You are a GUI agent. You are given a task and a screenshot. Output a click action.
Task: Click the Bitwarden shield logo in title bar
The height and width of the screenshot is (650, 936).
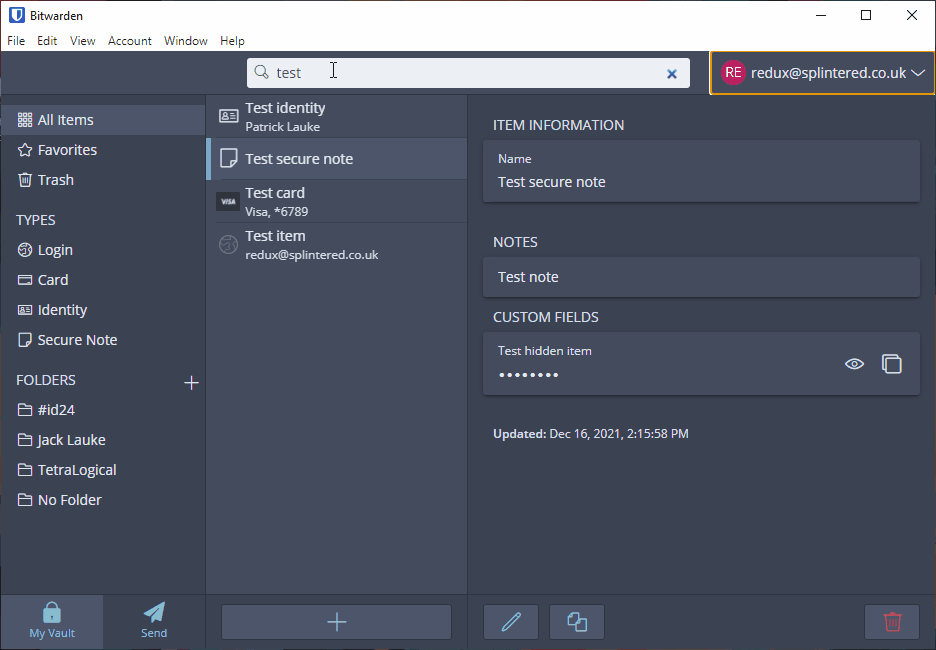coord(17,15)
